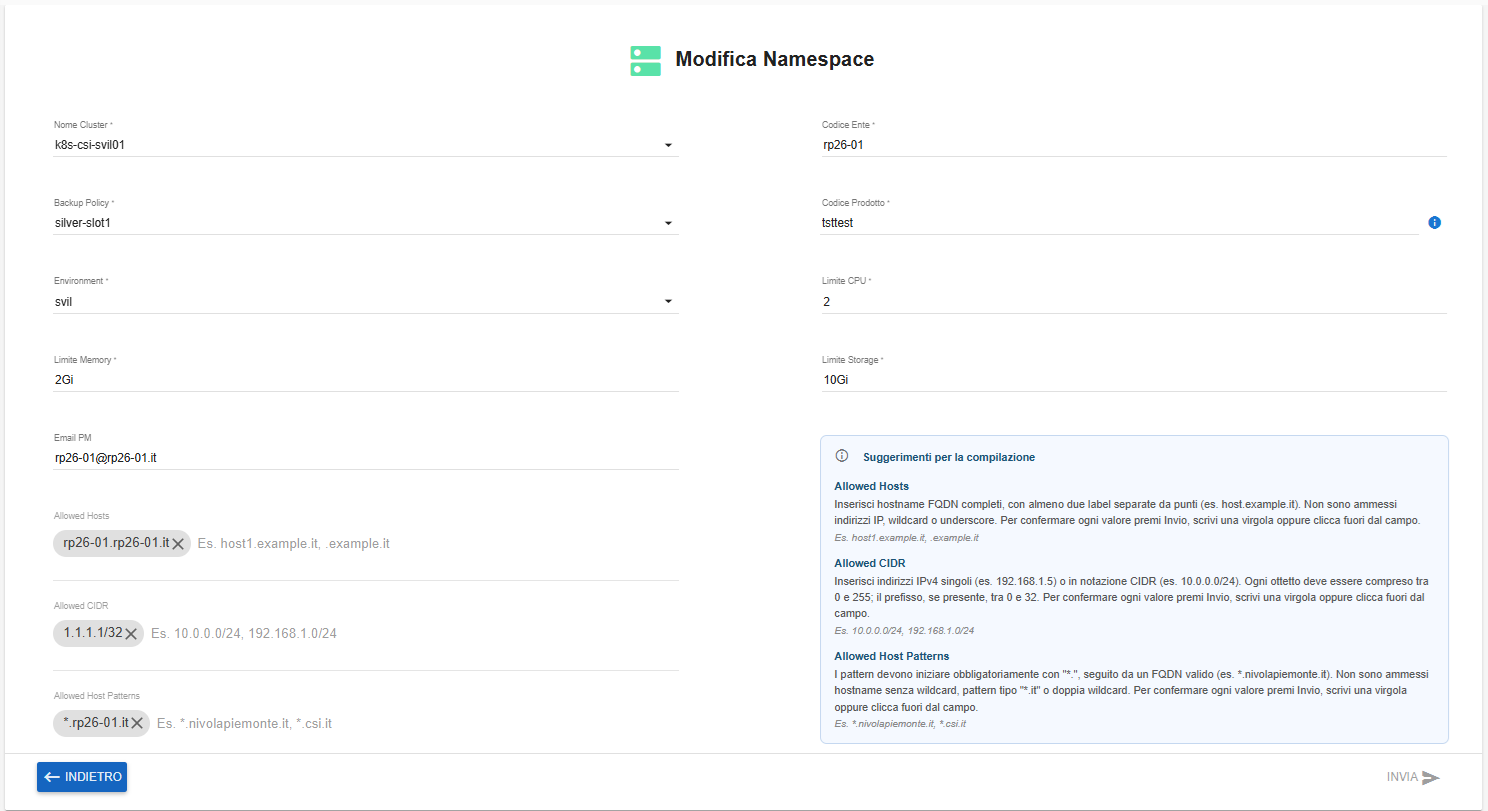Click the Allowed Host Patterns input placeholder

click(x=244, y=723)
